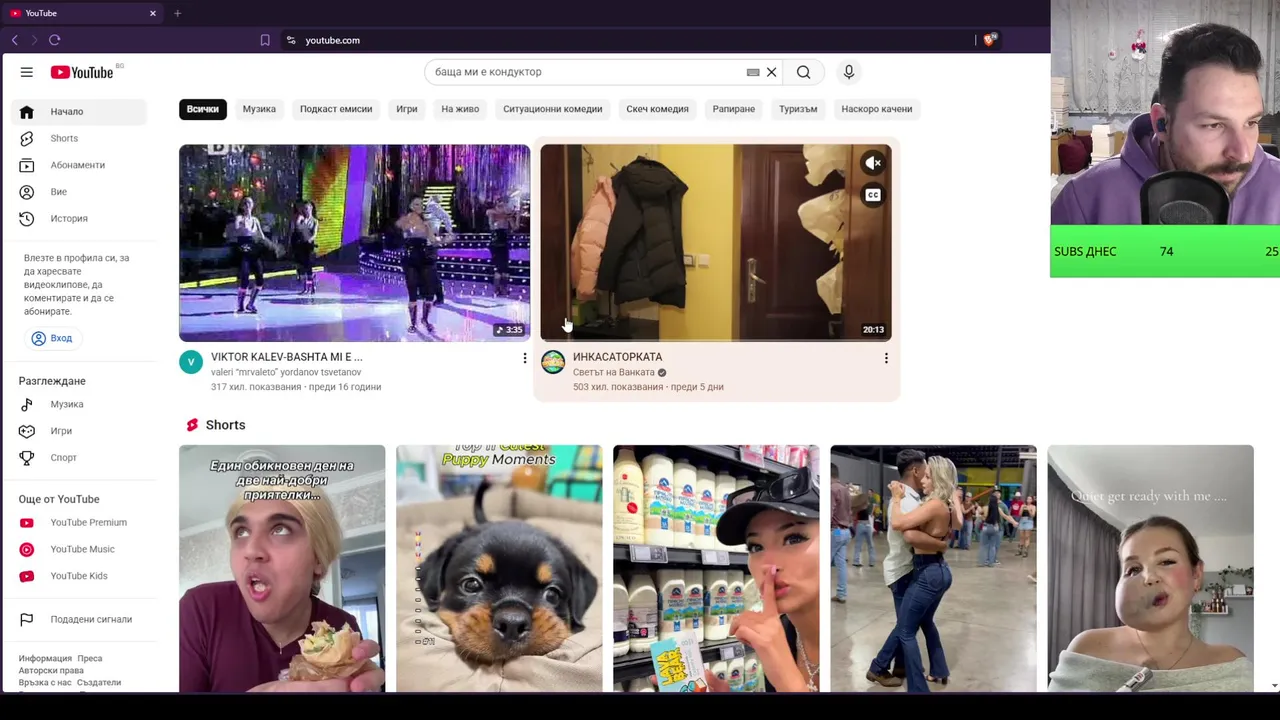Viewport: 1280px width, 720px height.
Task: Bookmark this page icon
Action: 265,40
